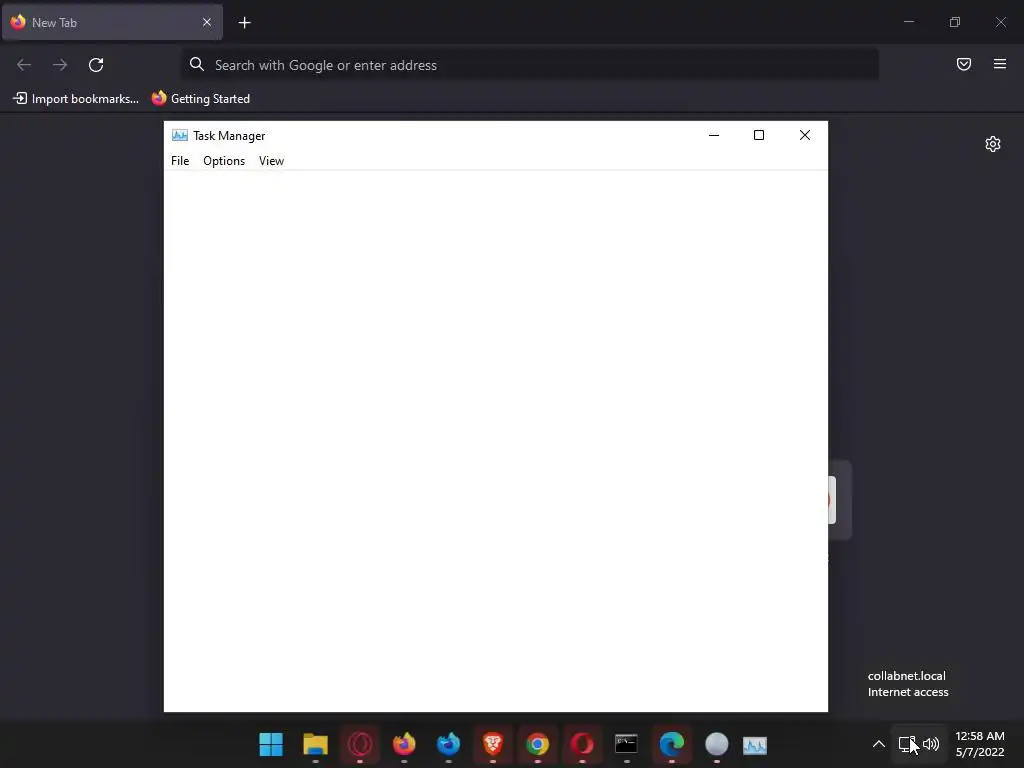This screenshot has height=768, width=1024.
Task: Select the New Tab tab in Firefox
Action: [112, 22]
